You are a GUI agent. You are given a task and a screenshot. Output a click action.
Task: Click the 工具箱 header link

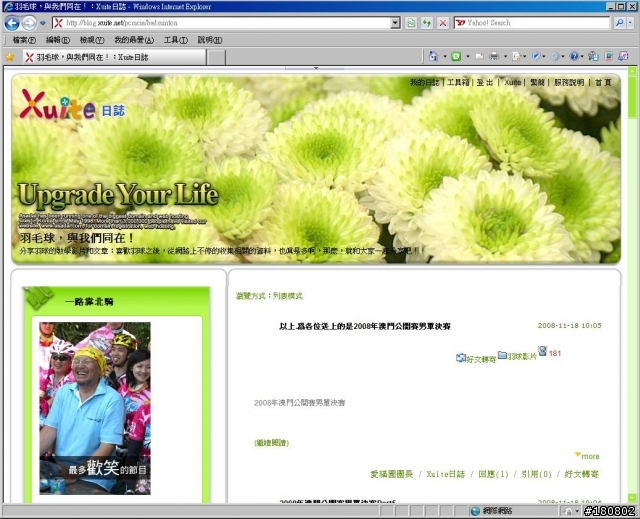[x=458, y=83]
